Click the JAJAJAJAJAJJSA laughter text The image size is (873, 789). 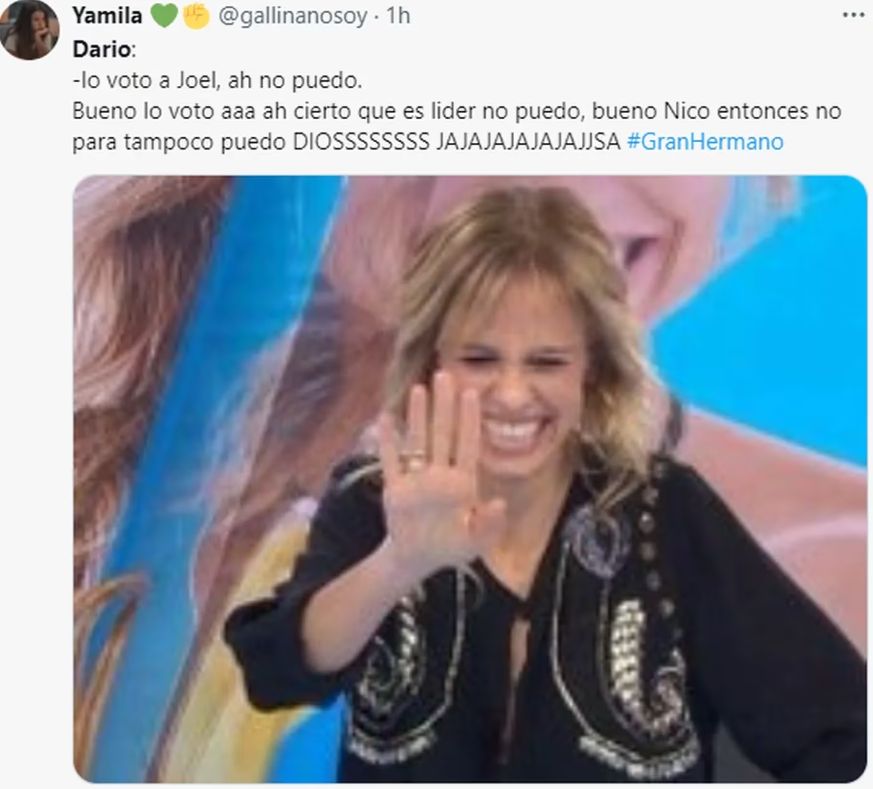tap(528, 141)
